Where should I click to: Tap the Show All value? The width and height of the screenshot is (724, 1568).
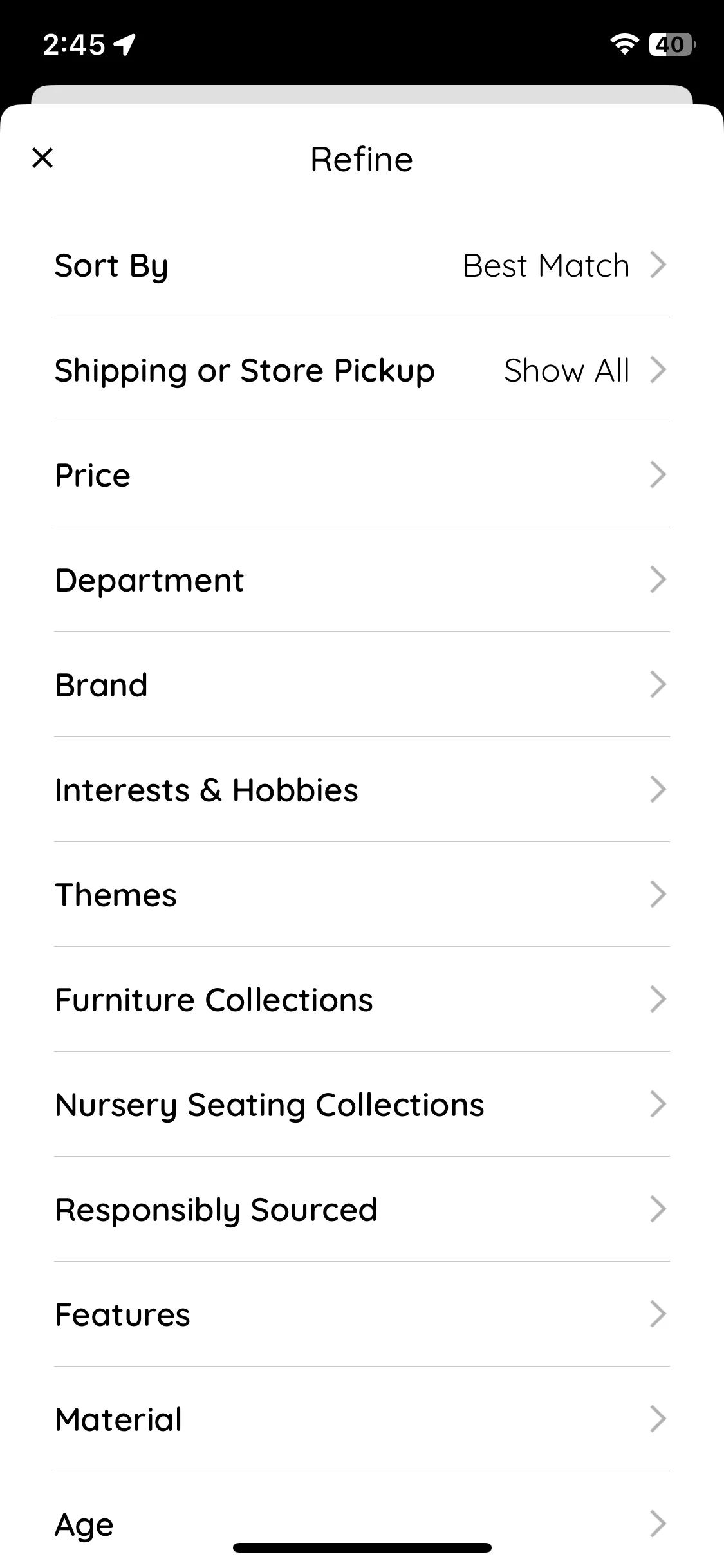pyautogui.click(x=566, y=371)
